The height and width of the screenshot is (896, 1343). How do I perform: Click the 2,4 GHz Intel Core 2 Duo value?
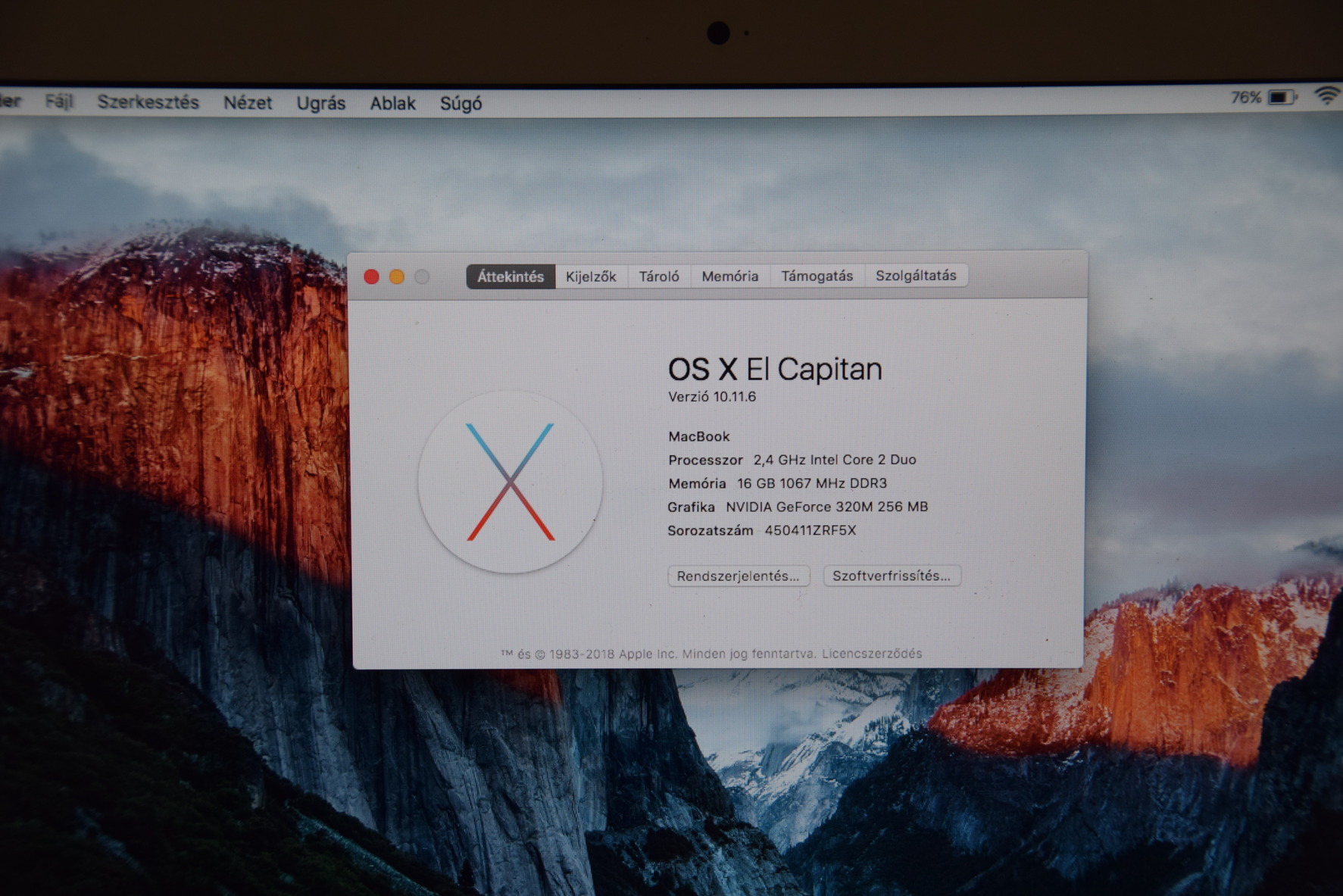coord(835,460)
